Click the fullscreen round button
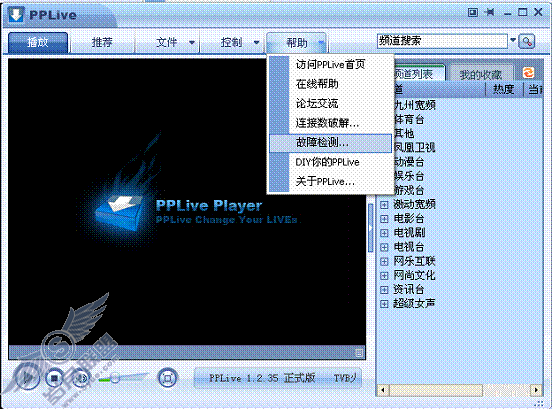Viewport: 552px width, 409px height. click(x=167, y=378)
